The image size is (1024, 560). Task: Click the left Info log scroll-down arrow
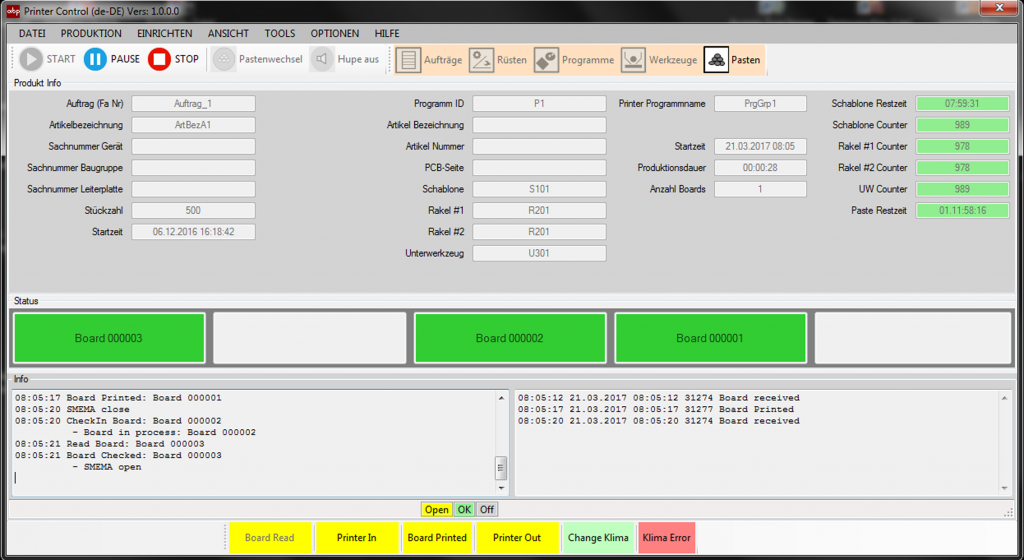[501, 488]
